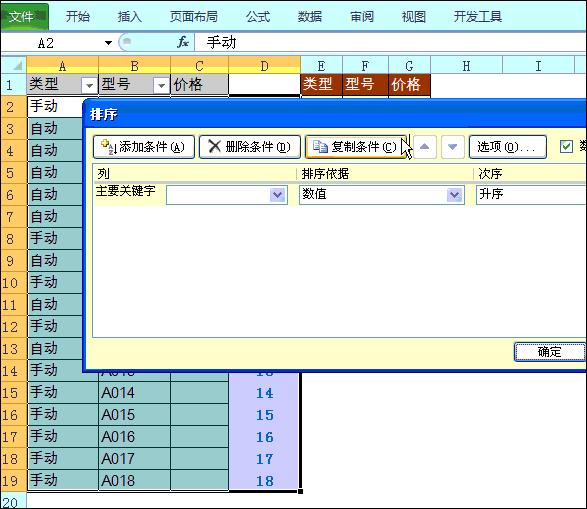Confirm the sort dialog with 确定
The image size is (587, 509).
[x=550, y=352]
